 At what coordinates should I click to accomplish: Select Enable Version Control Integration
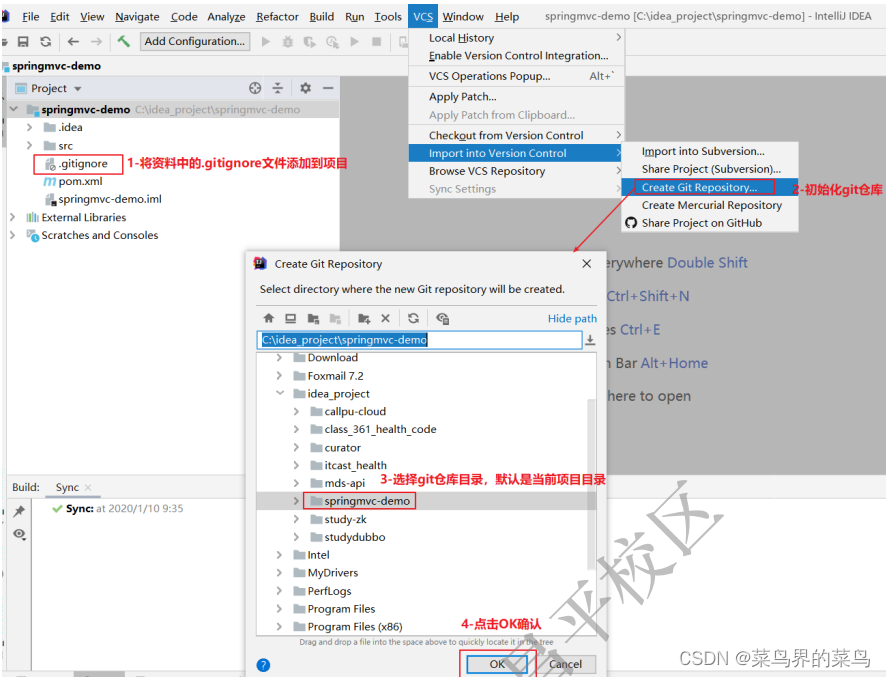[516, 55]
